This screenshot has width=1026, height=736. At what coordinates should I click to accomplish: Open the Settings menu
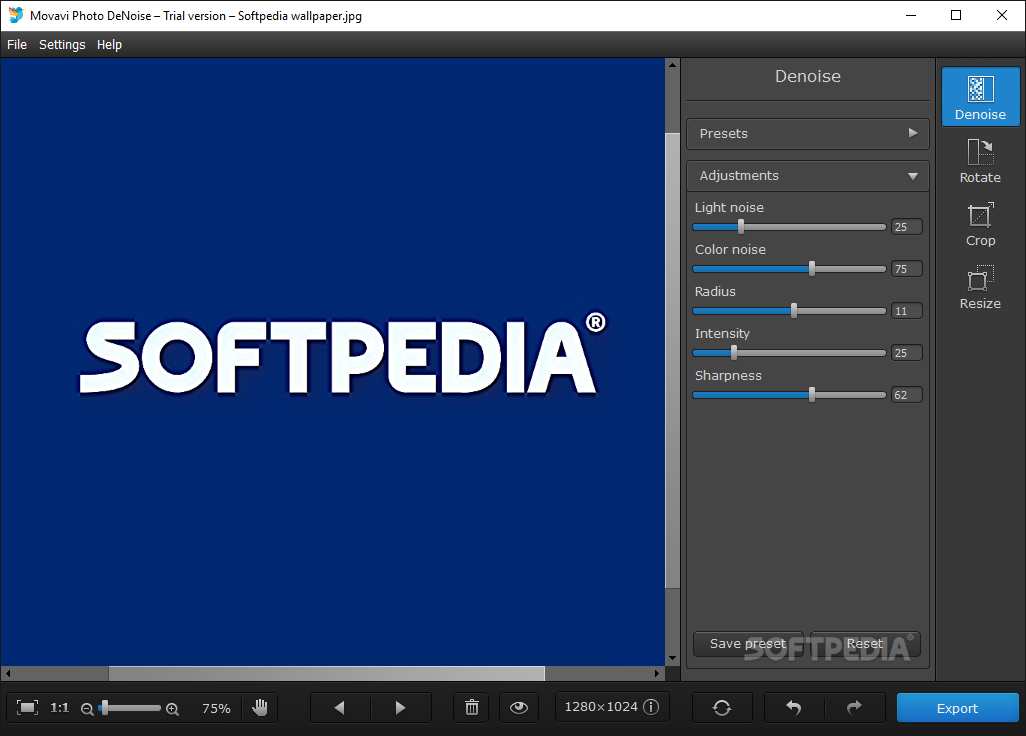click(62, 44)
